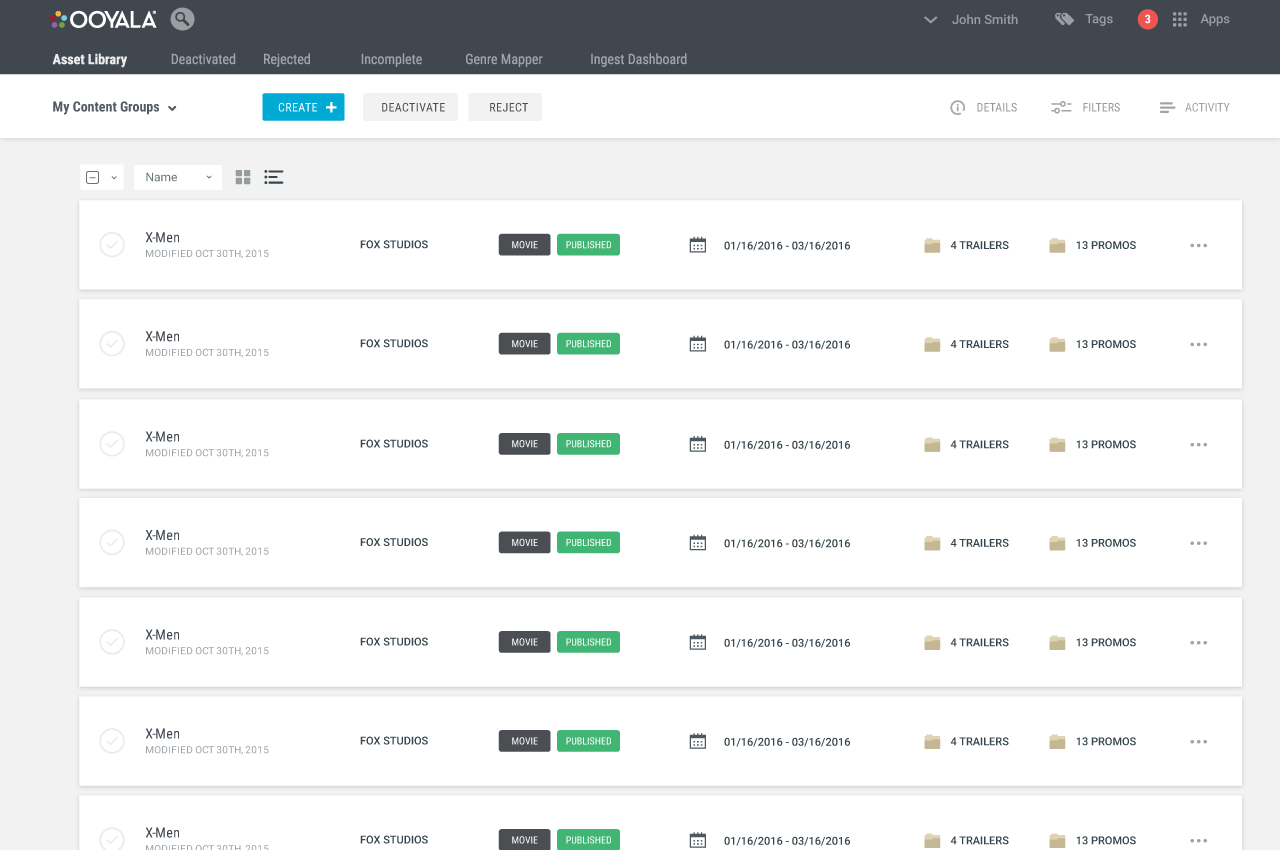Open the DETAILS panel label

point(997,107)
